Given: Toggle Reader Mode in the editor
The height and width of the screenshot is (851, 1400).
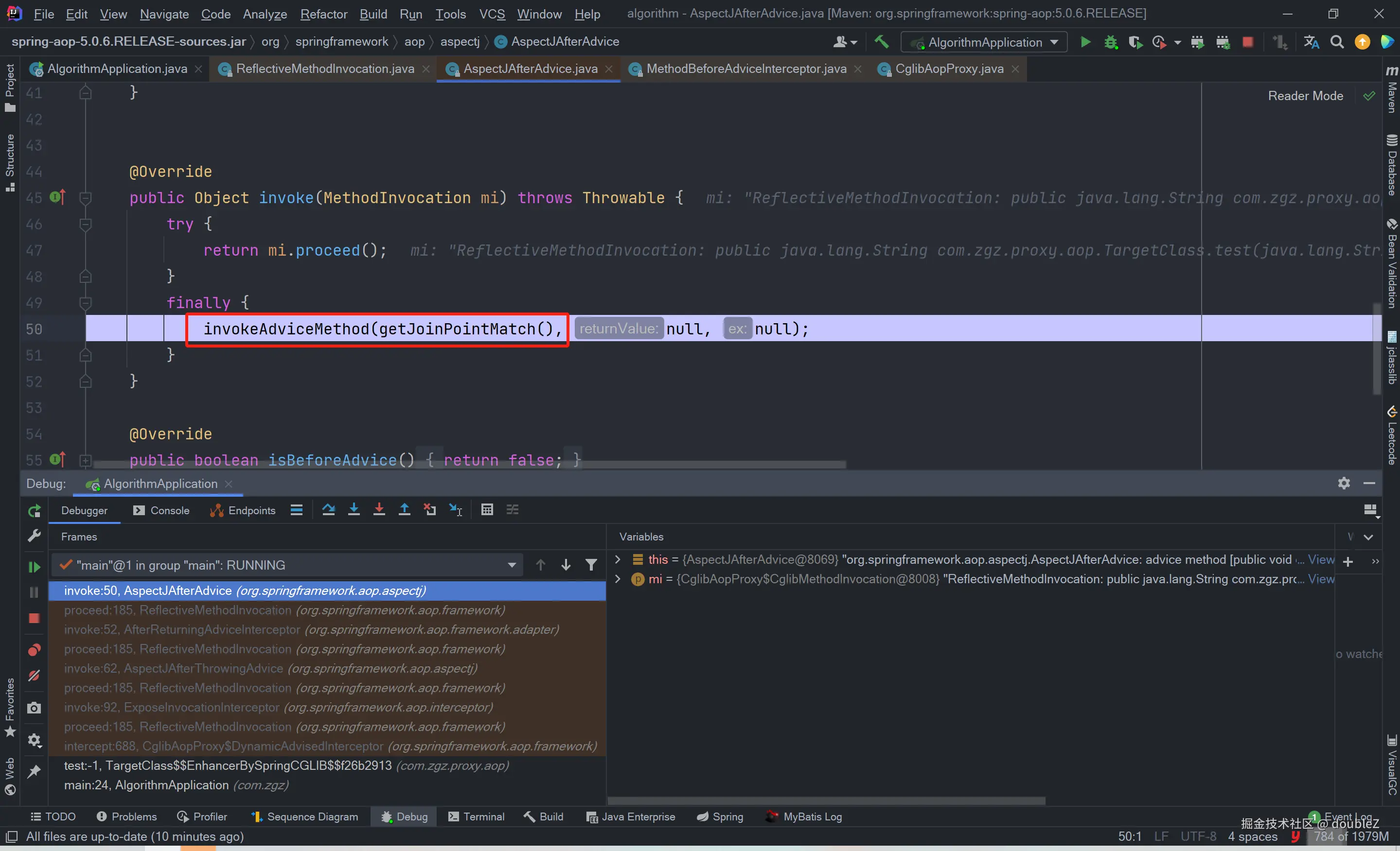Looking at the screenshot, I should click(1305, 96).
